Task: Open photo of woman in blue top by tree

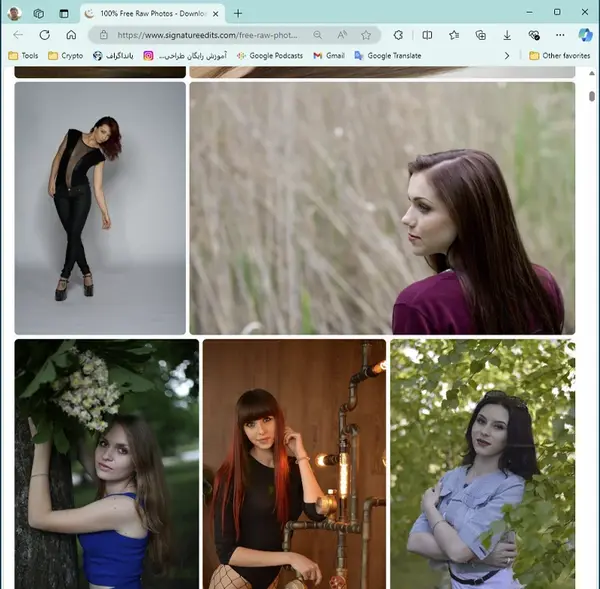Action: [x=107, y=464]
